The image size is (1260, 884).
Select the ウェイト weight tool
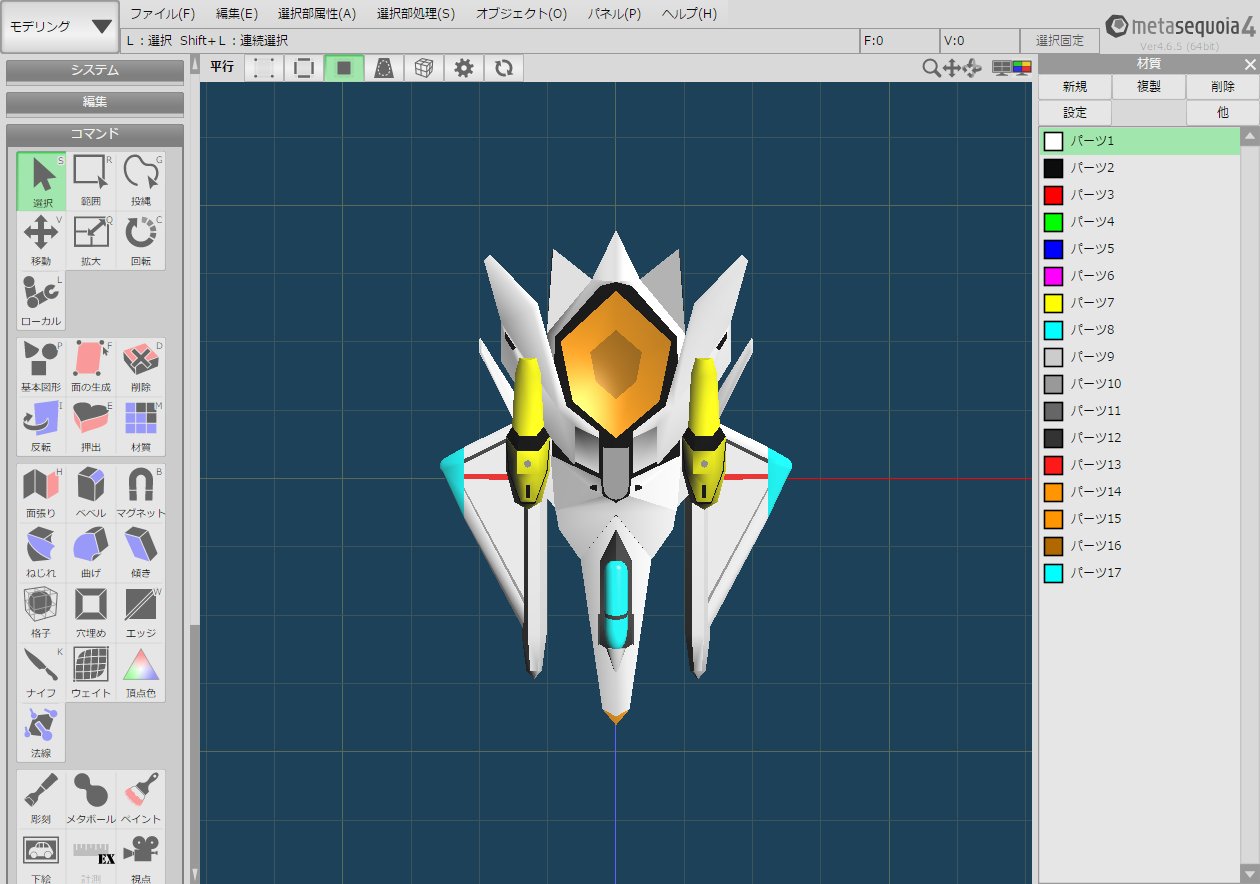pos(91,673)
